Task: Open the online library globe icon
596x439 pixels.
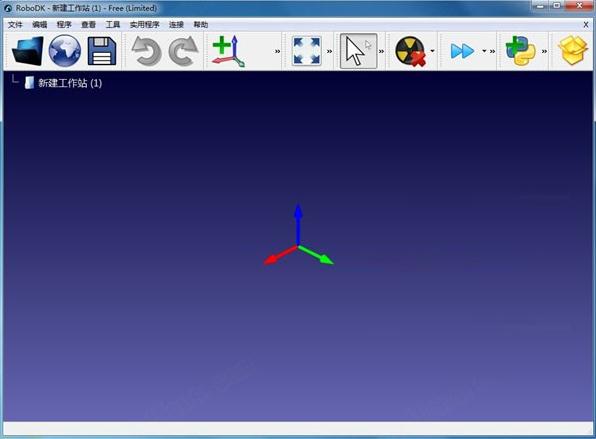Action: click(65, 51)
